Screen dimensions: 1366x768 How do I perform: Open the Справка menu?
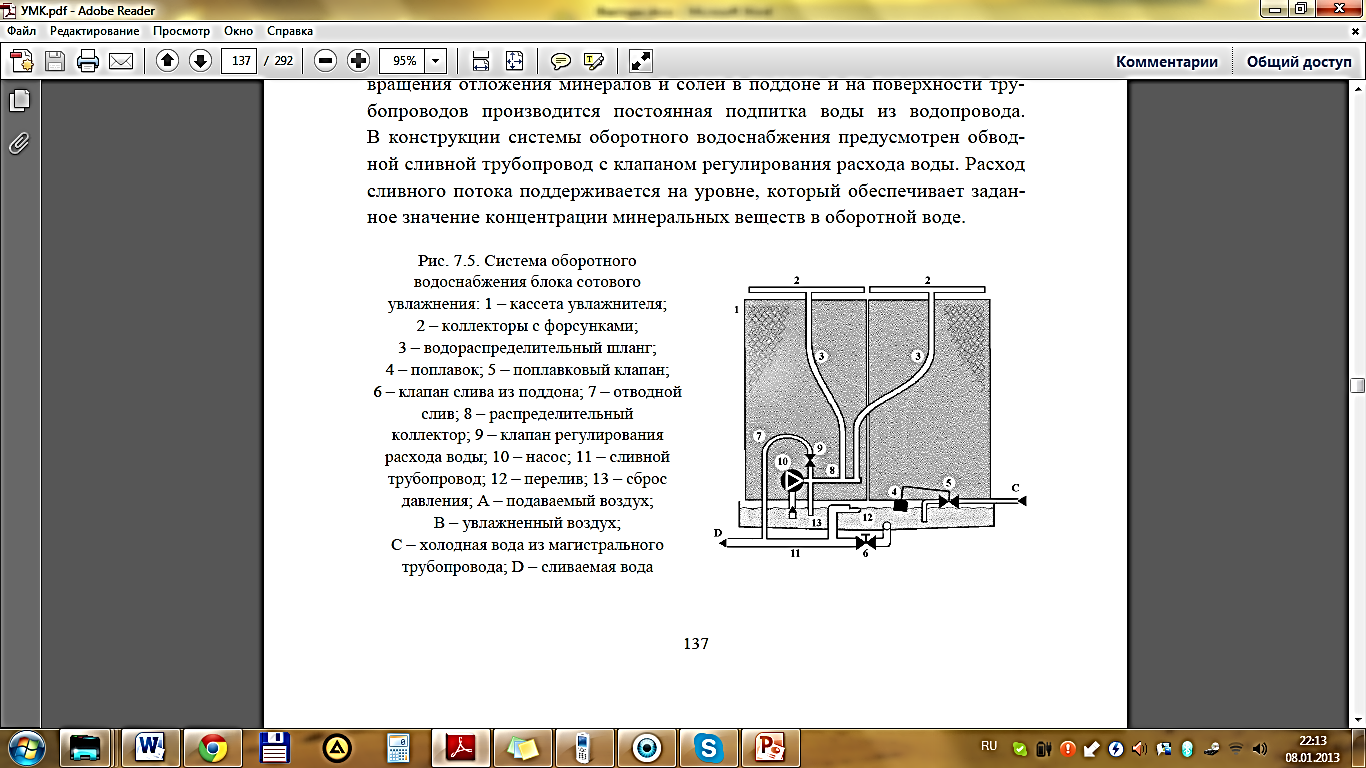[289, 31]
